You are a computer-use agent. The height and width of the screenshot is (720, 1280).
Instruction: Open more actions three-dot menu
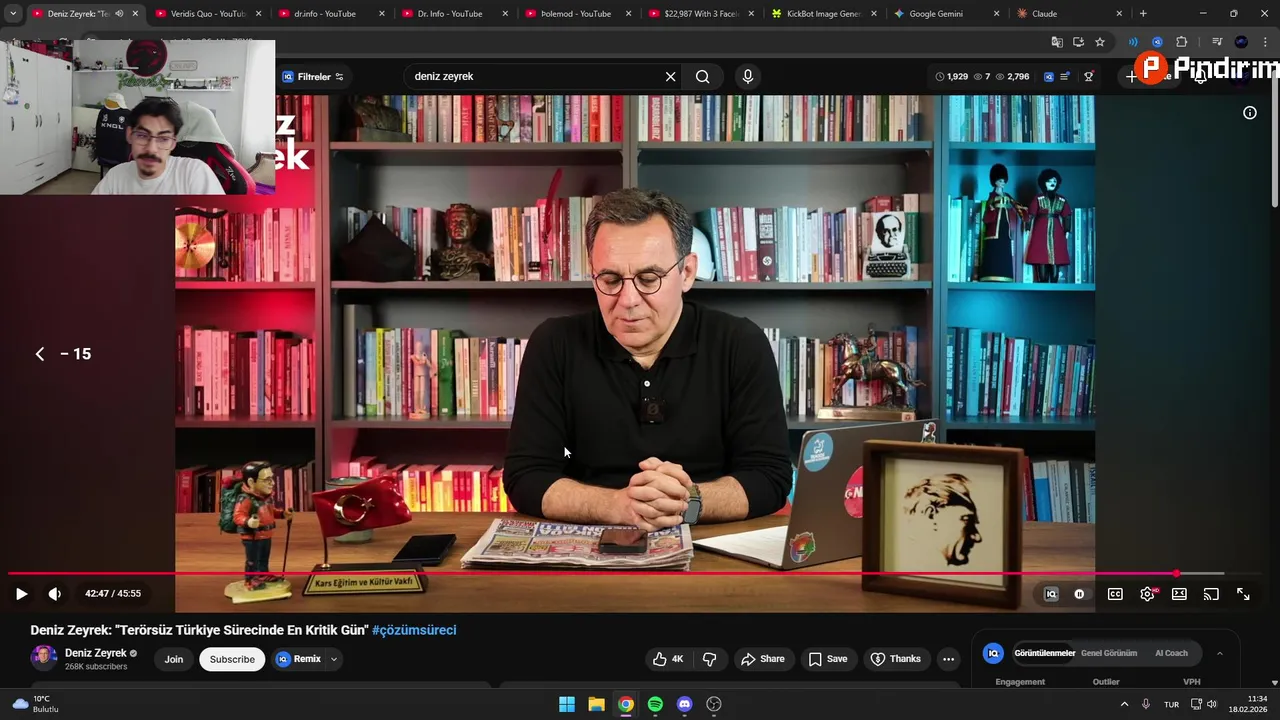tap(948, 659)
